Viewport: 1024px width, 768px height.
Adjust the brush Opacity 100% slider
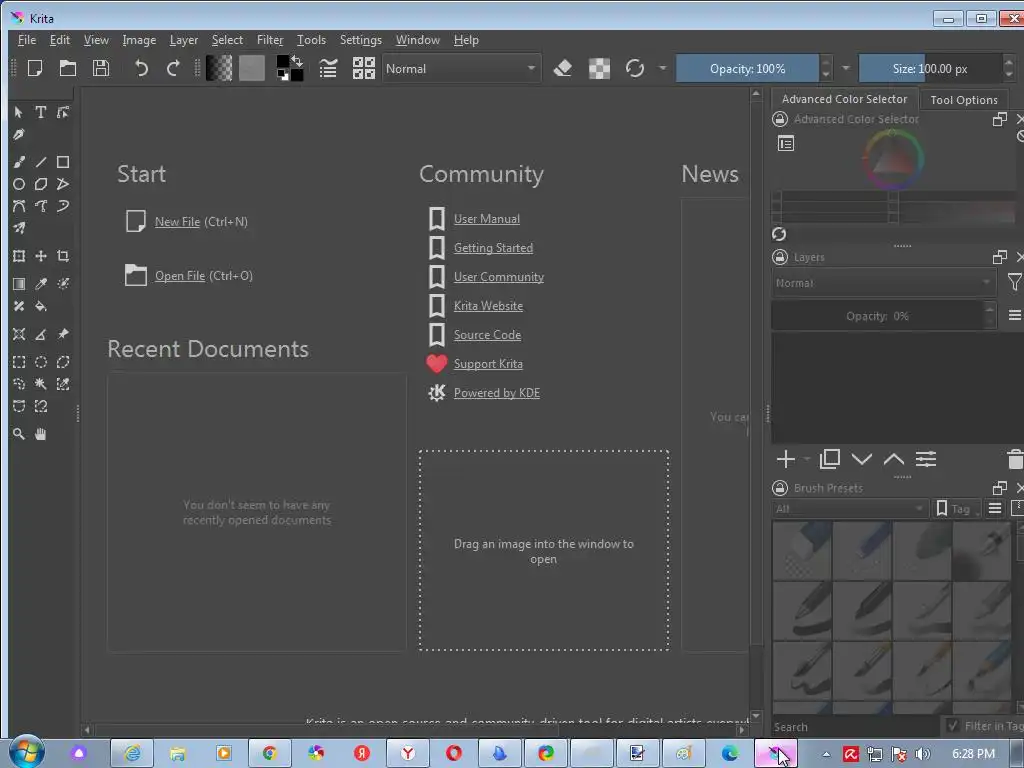[747, 68]
